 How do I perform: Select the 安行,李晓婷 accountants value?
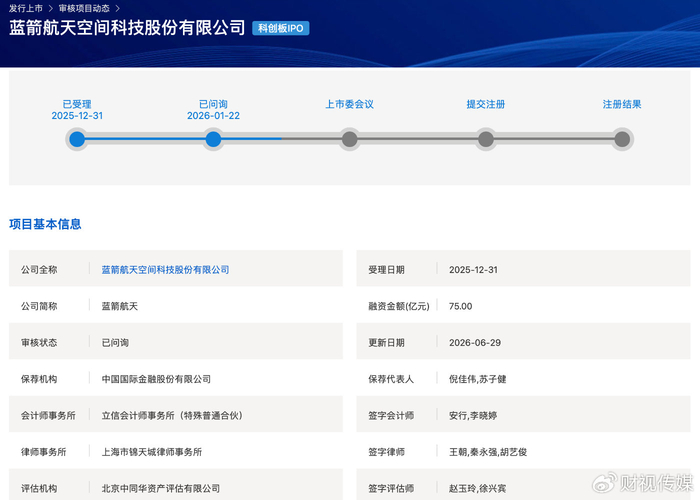point(473,416)
